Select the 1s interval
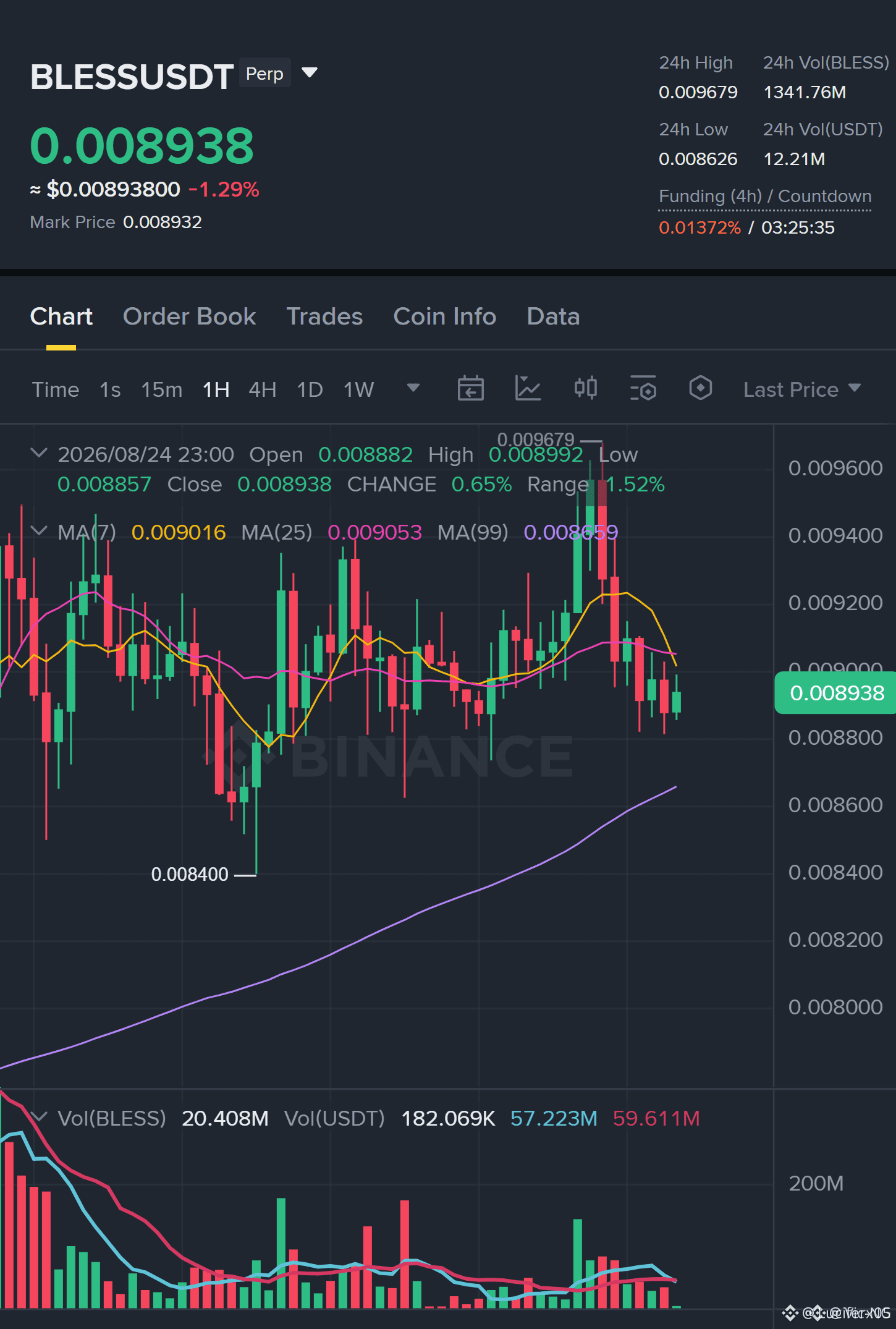Viewport: 896px width, 1329px height. click(x=110, y=389)
